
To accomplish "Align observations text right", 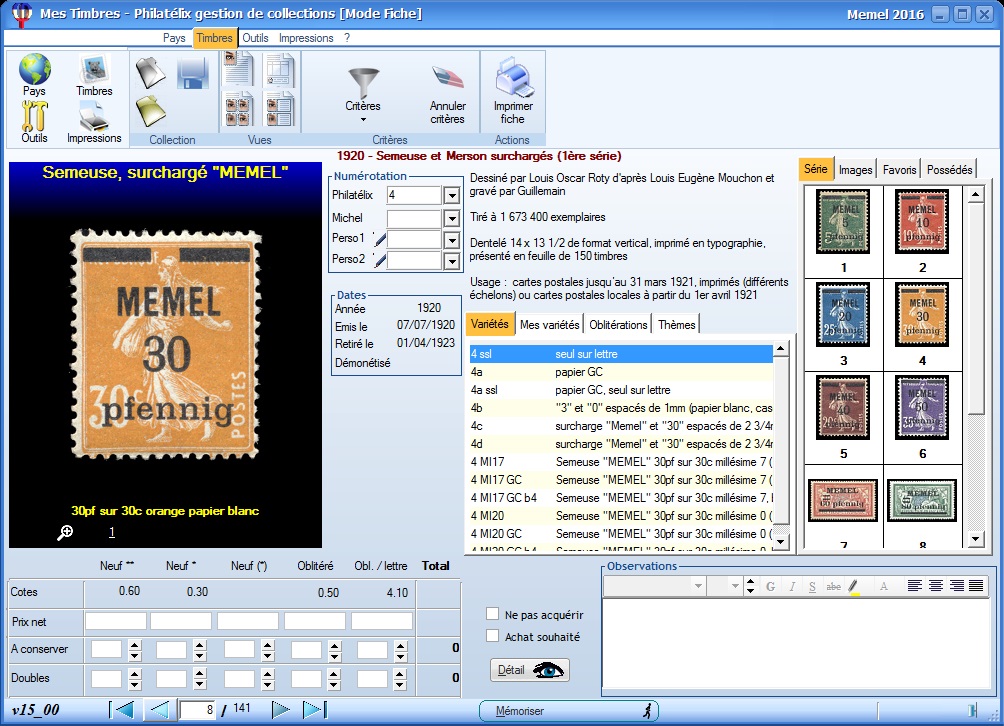I will (957, 585).
